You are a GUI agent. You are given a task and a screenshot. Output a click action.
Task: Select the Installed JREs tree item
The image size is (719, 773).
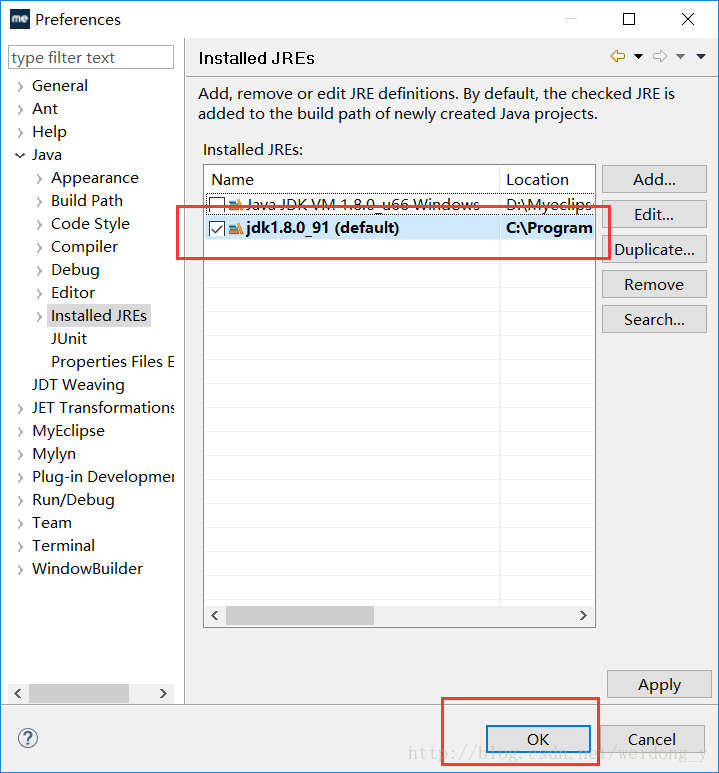tap(99, 316)
